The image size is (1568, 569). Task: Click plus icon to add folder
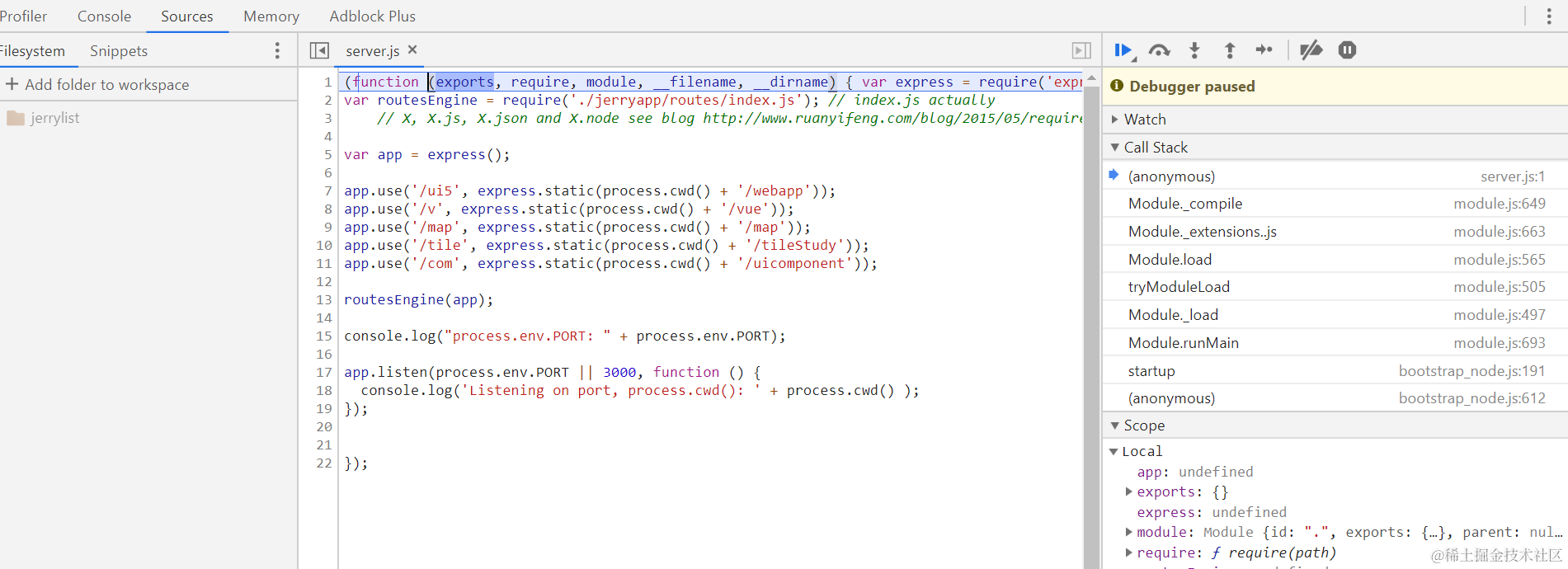click(x=12, y=84)
